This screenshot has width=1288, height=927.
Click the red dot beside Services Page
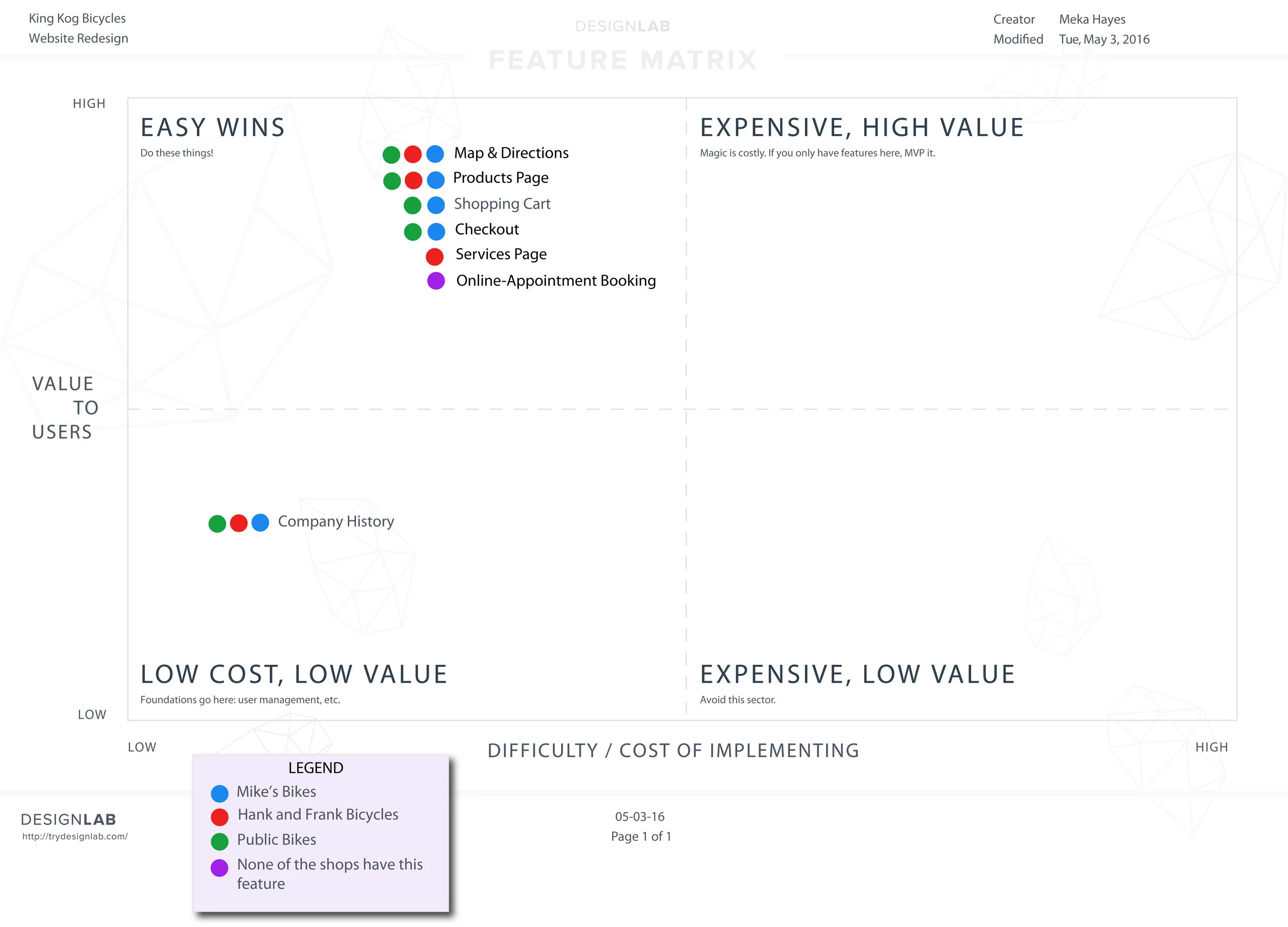click(x=434, y=257)
